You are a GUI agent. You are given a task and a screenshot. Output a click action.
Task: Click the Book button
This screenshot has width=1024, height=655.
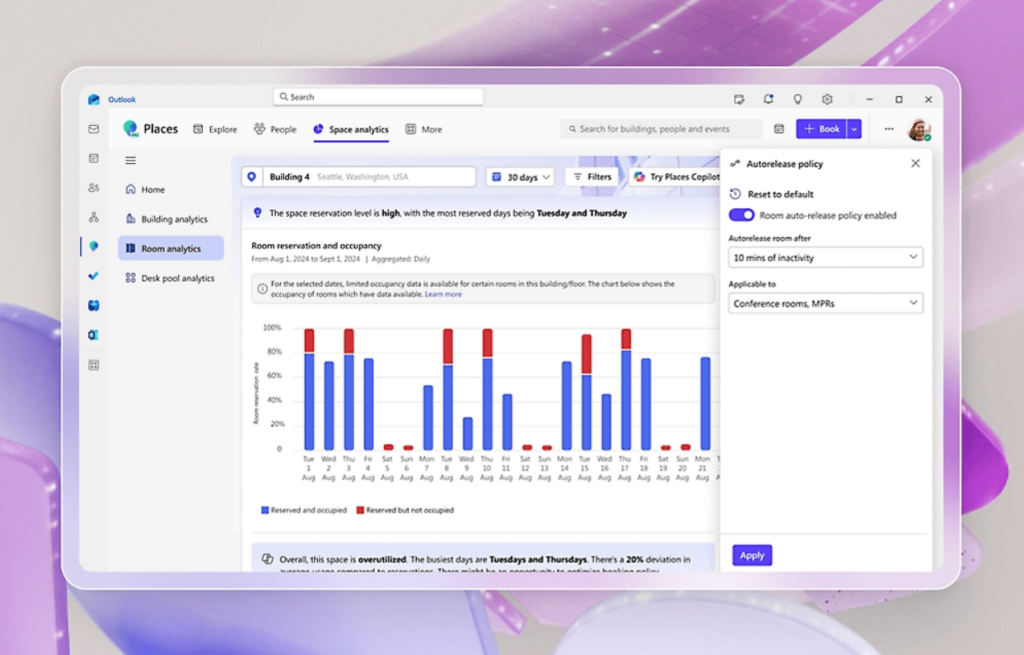tap(821, 129)
